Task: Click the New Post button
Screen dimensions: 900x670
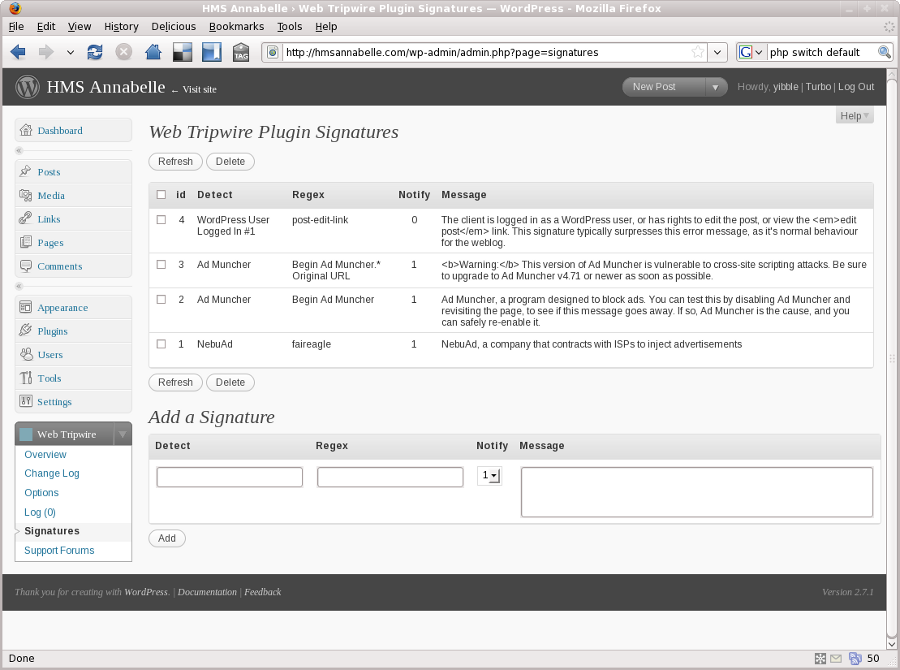Action: [x=665, y=87]
